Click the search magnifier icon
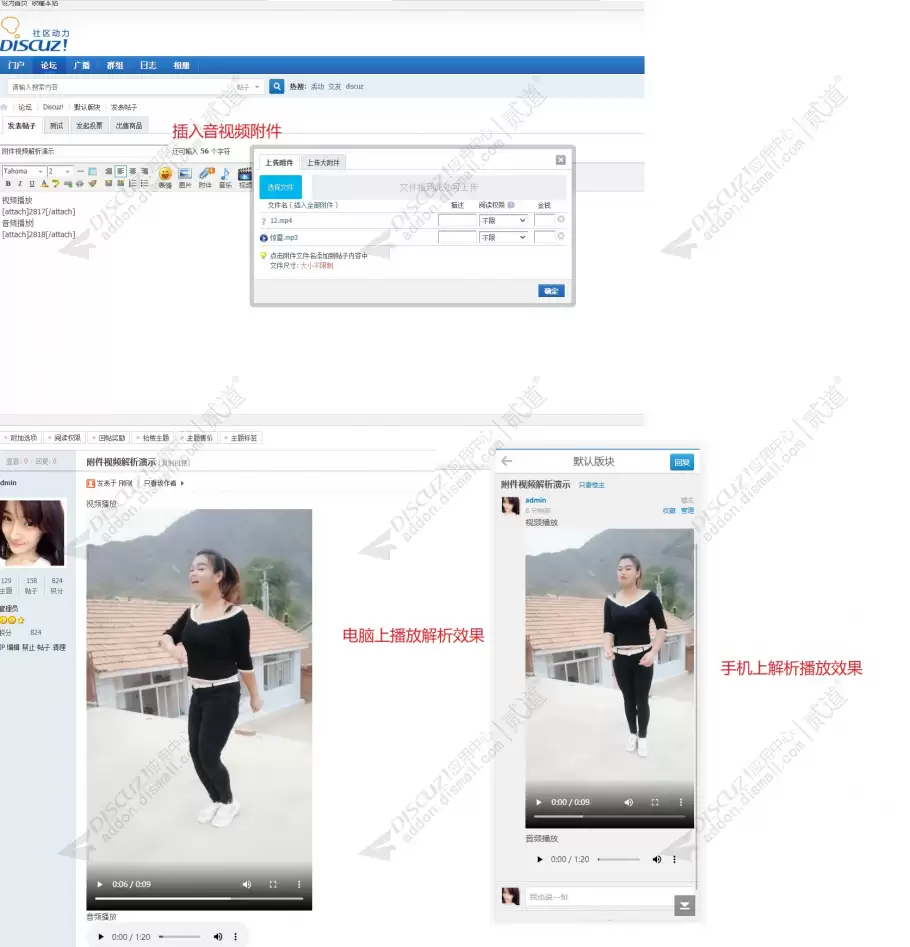Image resolution: width=910 pixels, height=947 pixels. [277, 86]
